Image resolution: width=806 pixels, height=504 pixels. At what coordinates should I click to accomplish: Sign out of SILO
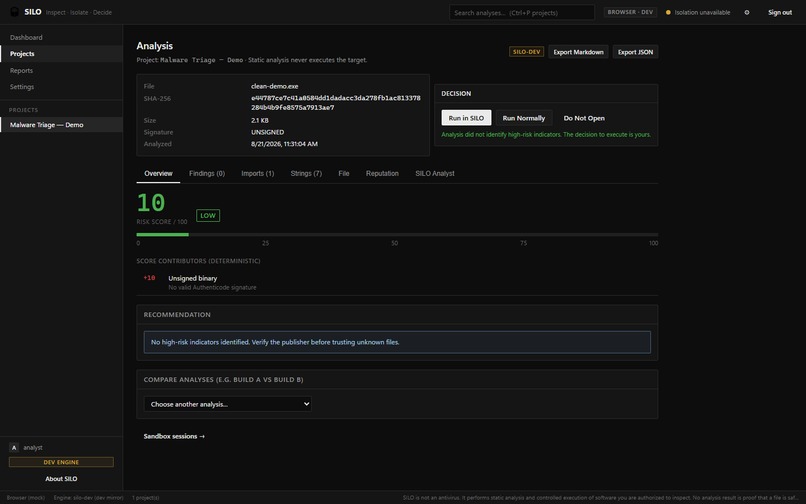(780, 12)
